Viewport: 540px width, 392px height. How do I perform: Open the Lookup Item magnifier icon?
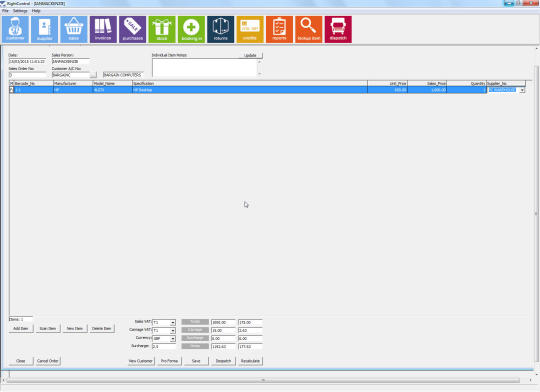coord(309,30)
